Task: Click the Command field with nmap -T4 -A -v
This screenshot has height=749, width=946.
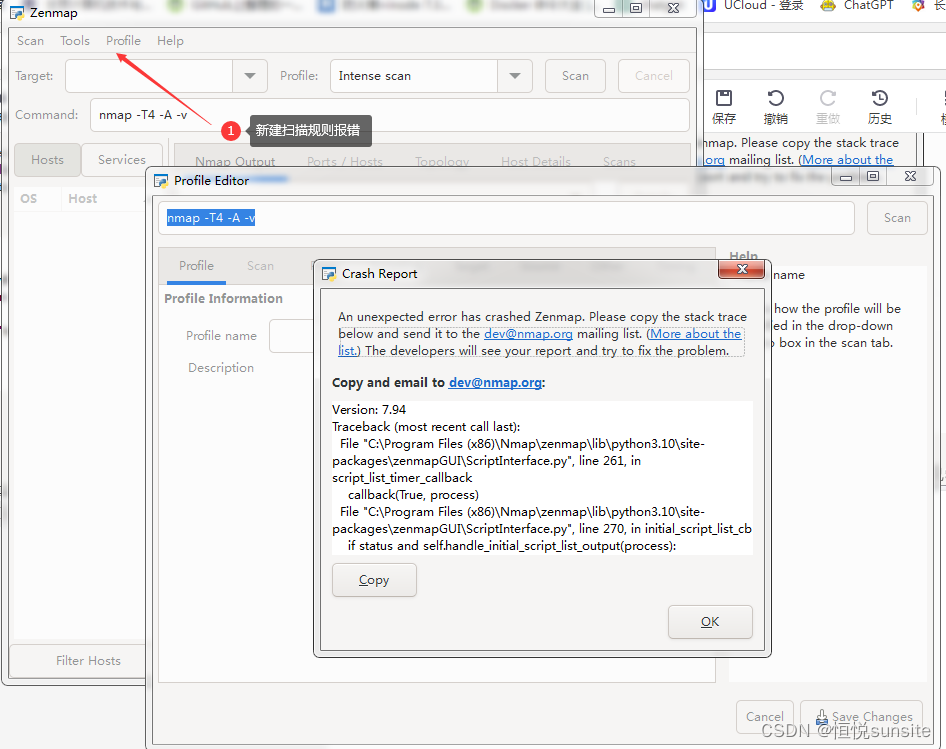Action: (390, 115)
